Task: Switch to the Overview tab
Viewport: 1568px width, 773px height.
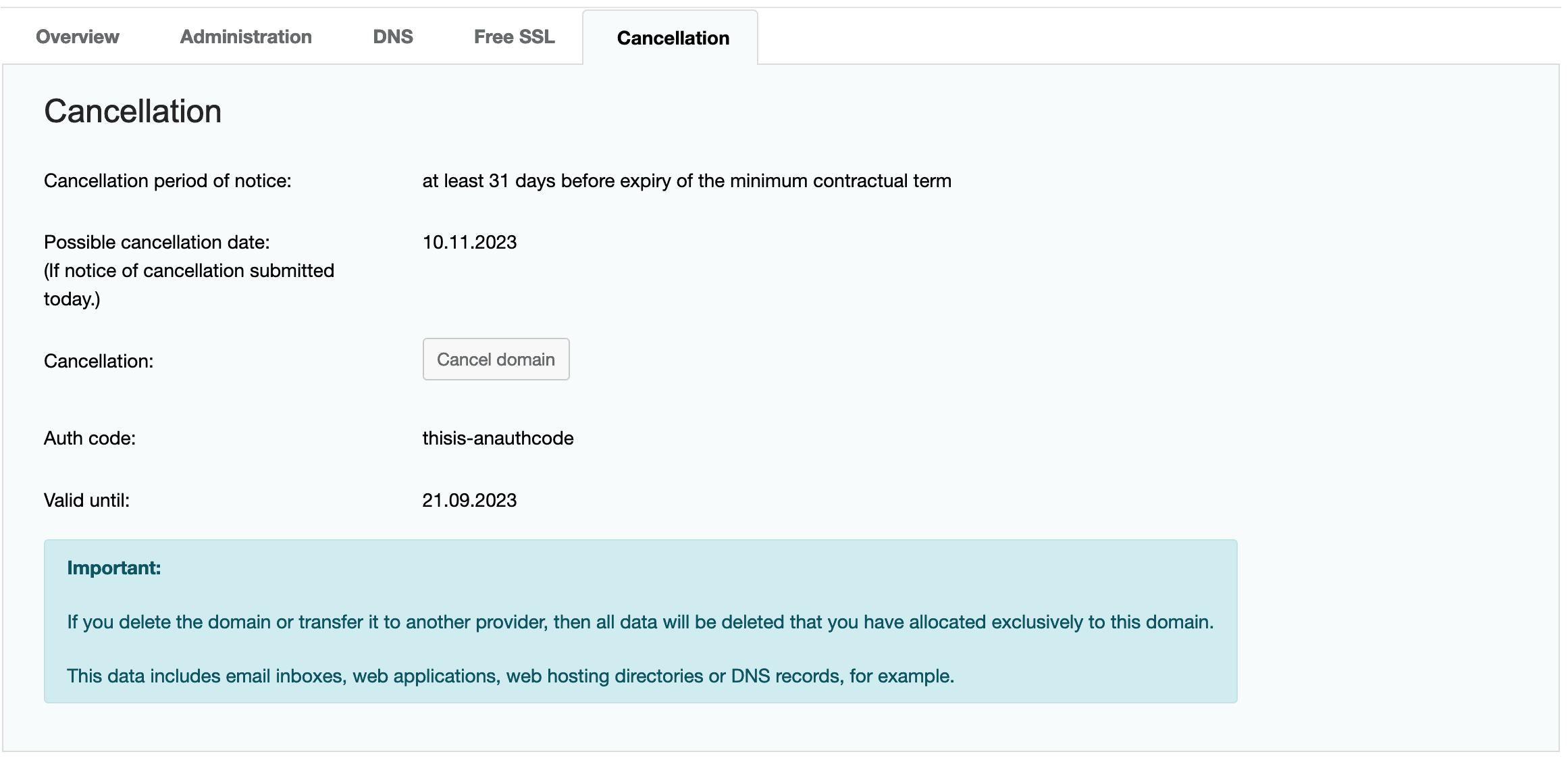Action: coord(76,36)
